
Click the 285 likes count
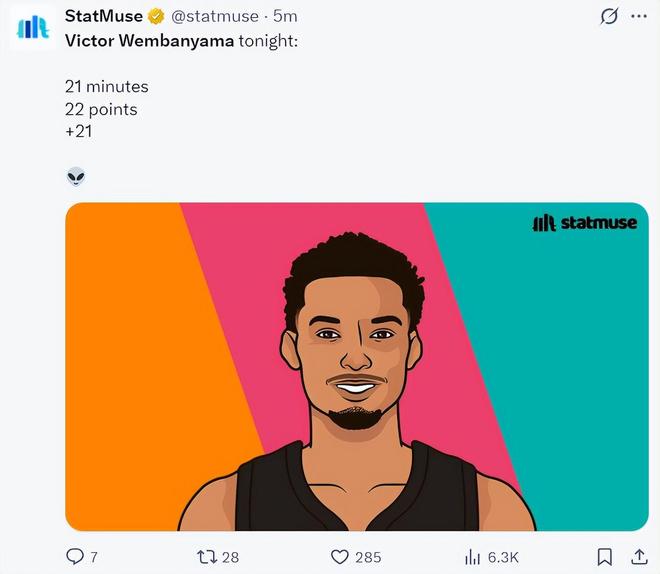tap(368, 557)
